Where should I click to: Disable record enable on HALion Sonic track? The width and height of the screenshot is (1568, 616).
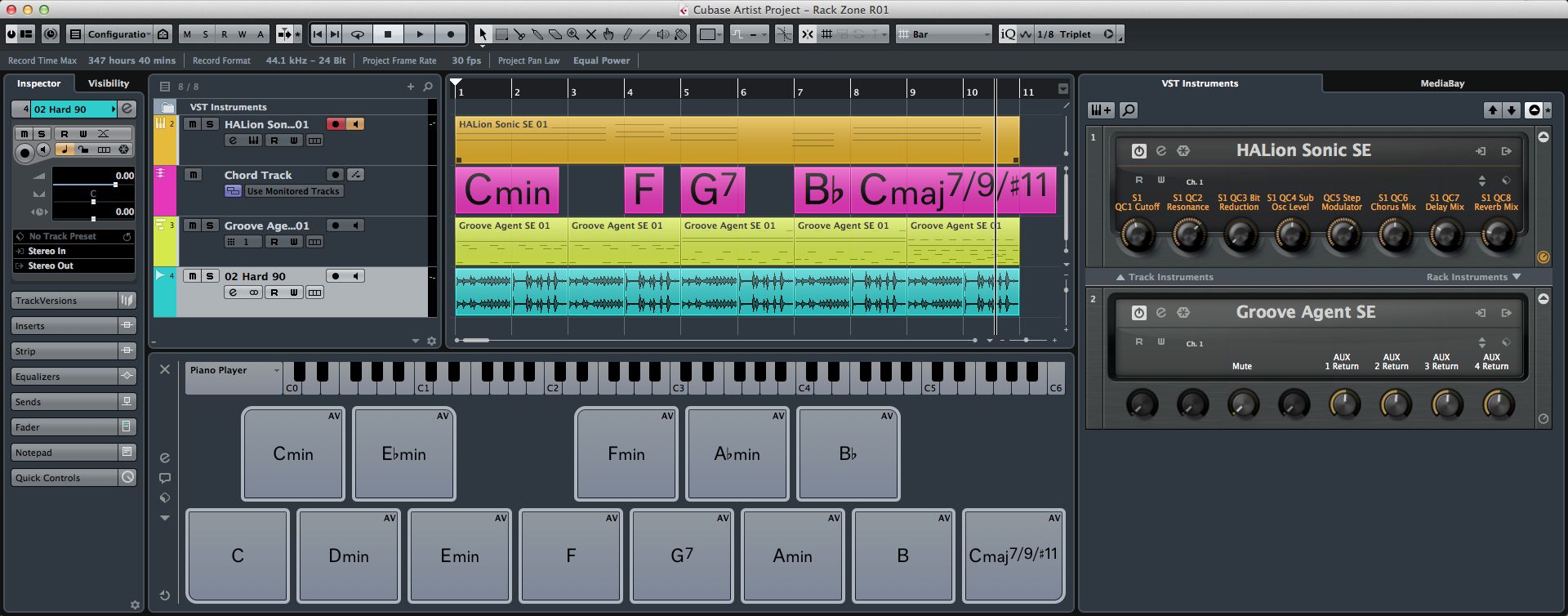pos(336,124)
